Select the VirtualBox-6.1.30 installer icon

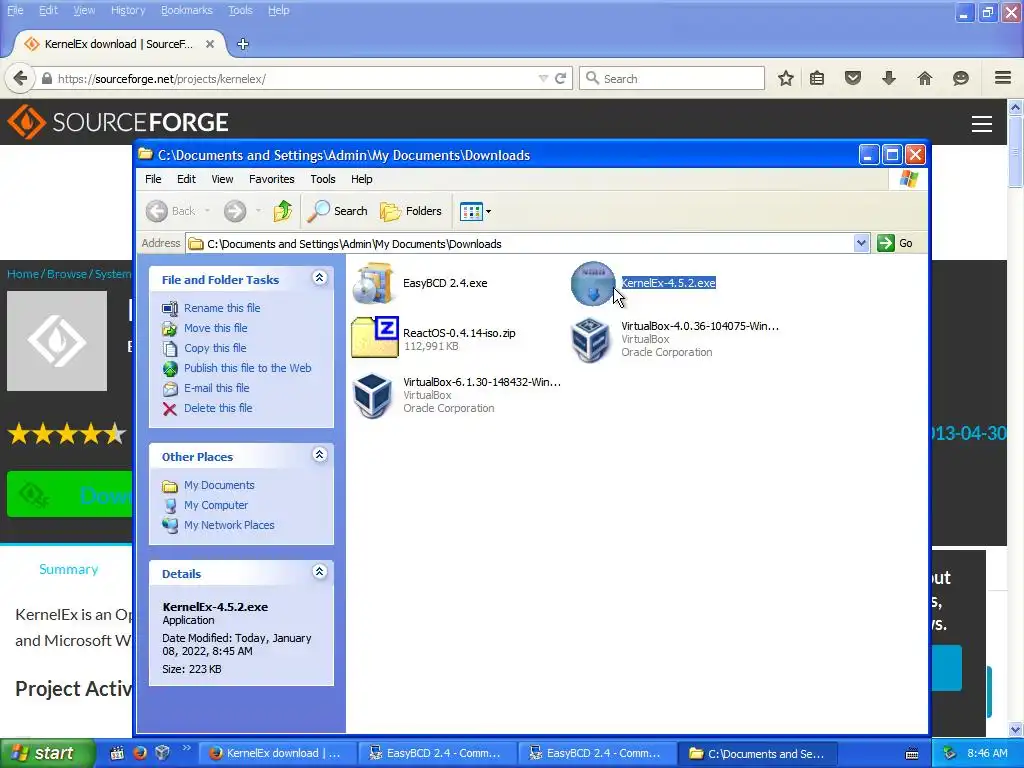tap(372, 395)
